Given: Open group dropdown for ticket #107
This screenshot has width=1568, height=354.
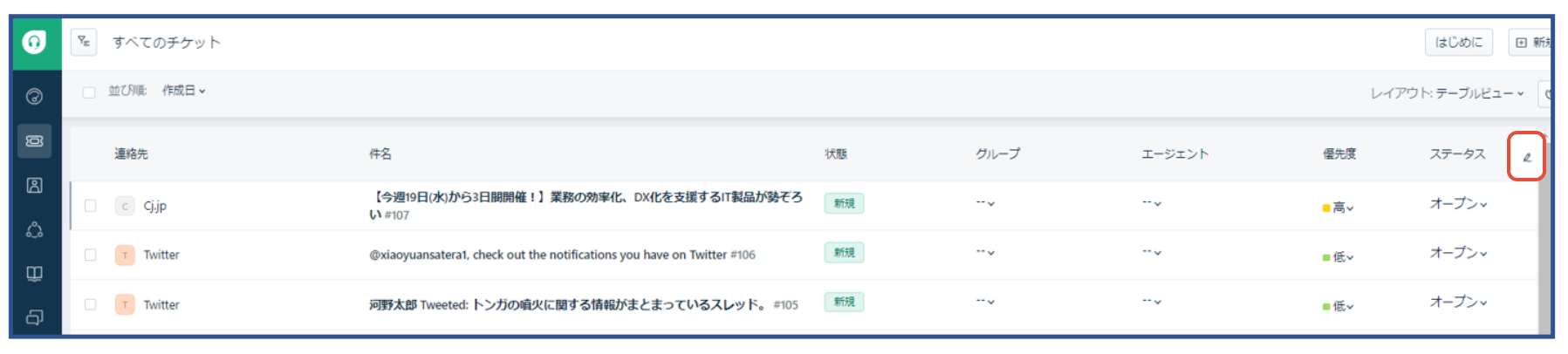Looking at the screenshot, I should point(985,203).
